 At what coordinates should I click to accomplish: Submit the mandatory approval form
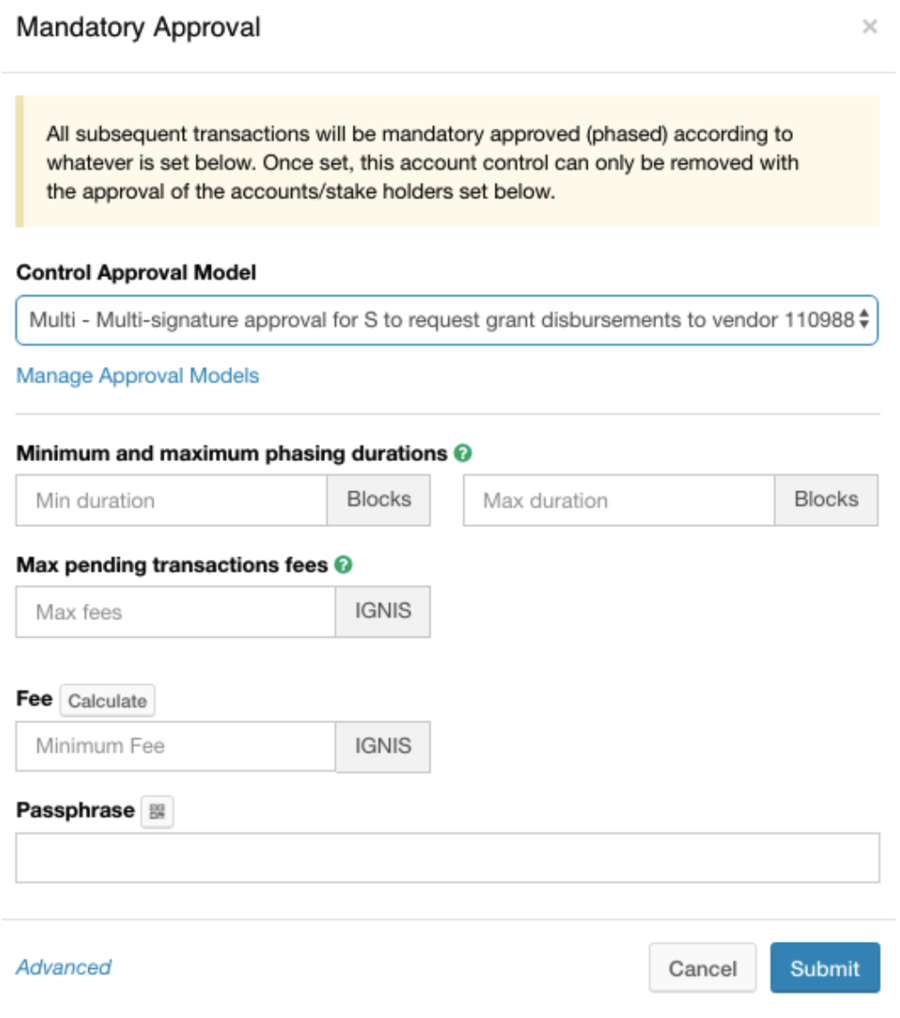tap(825, 967)
